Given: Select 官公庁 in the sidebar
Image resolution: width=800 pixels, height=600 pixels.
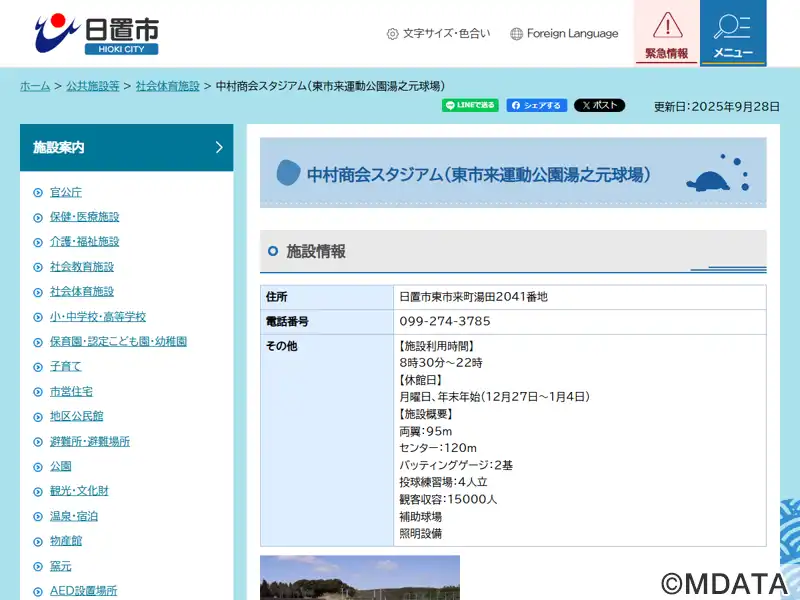Looking at the screenshot, I should pyautogui.click(x=66, y=192).
